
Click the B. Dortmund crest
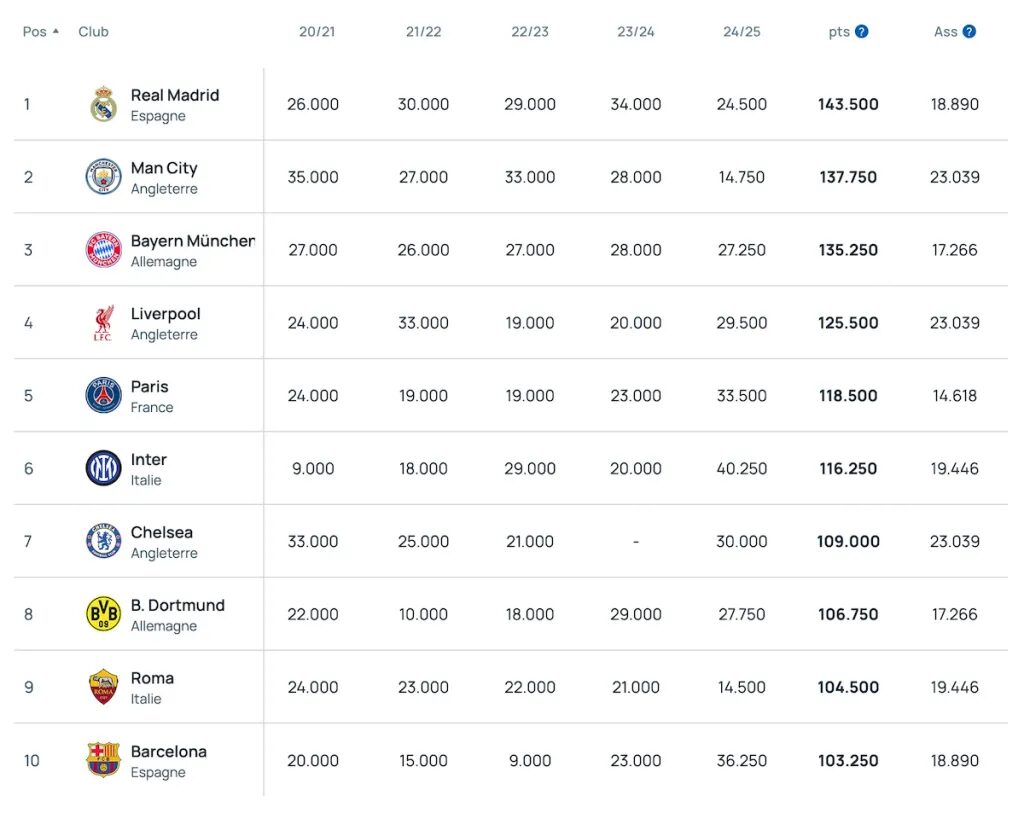[x=103, y=614]
